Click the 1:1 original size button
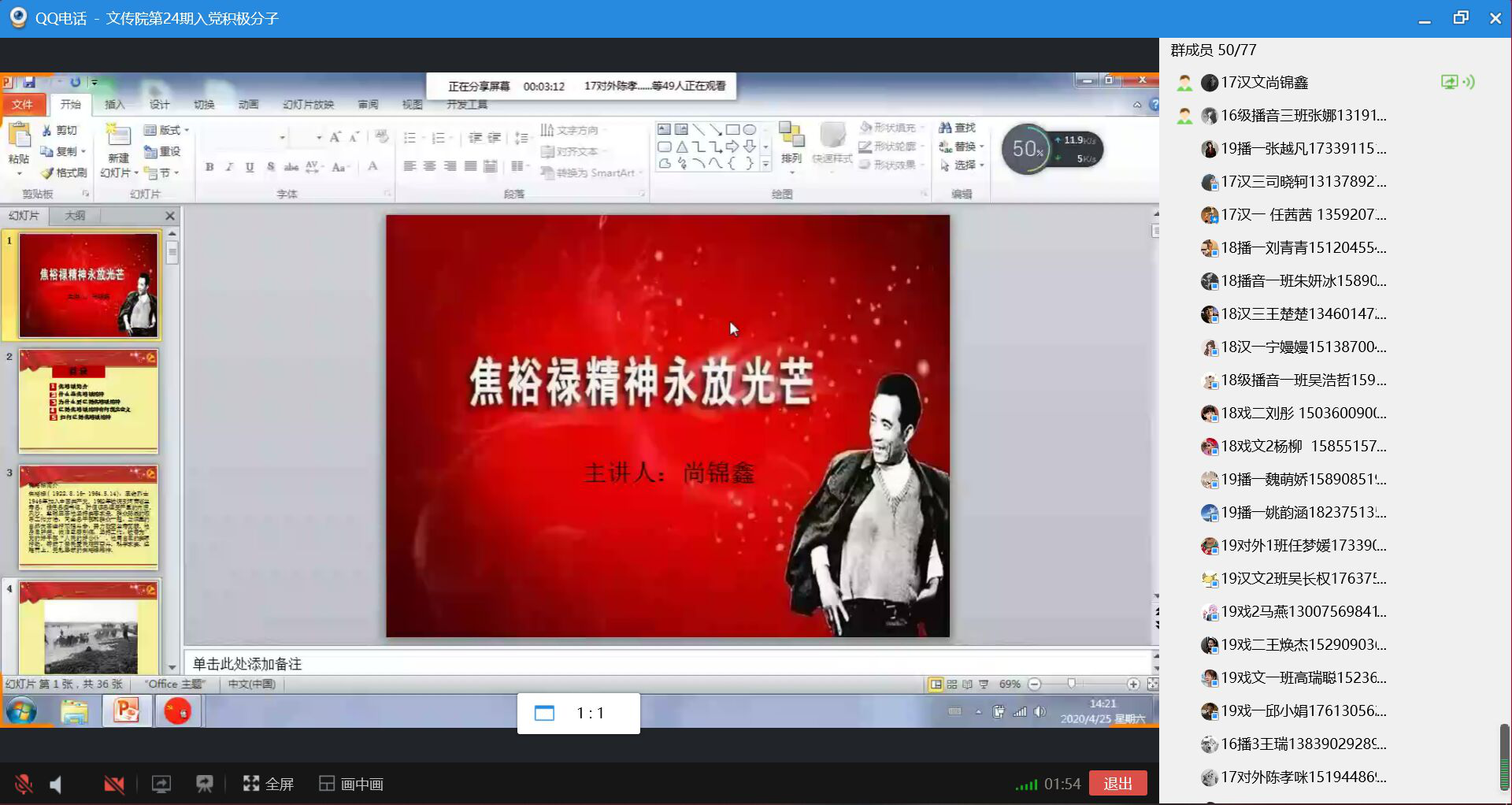This screenshot has height=805, width=1512. pos(578,714)
